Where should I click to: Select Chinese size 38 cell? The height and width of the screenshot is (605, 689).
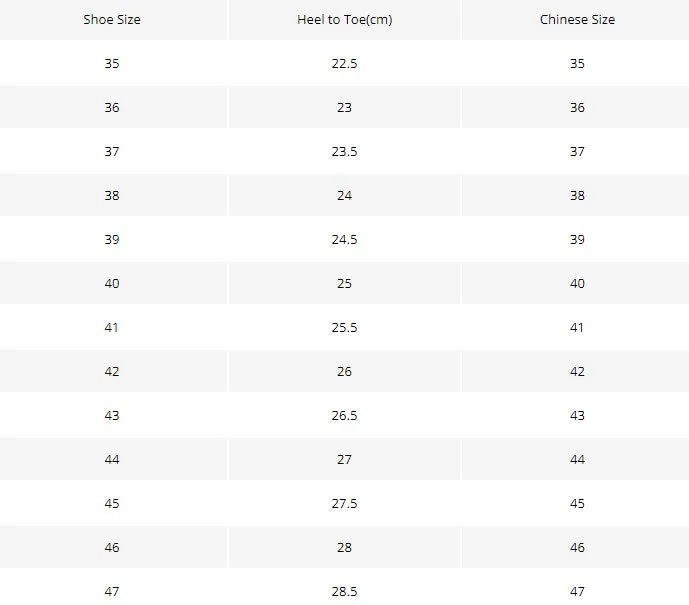(577, 195)
